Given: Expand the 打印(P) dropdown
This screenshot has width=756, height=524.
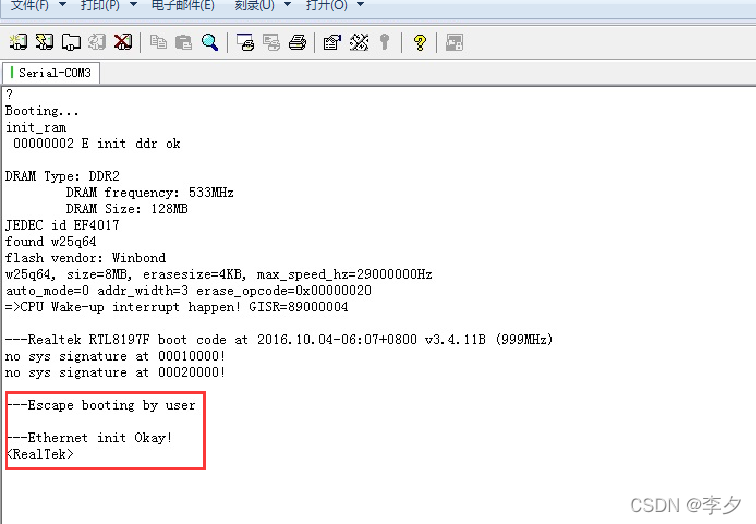Looking at the screenshot, I should click(134, 4).
